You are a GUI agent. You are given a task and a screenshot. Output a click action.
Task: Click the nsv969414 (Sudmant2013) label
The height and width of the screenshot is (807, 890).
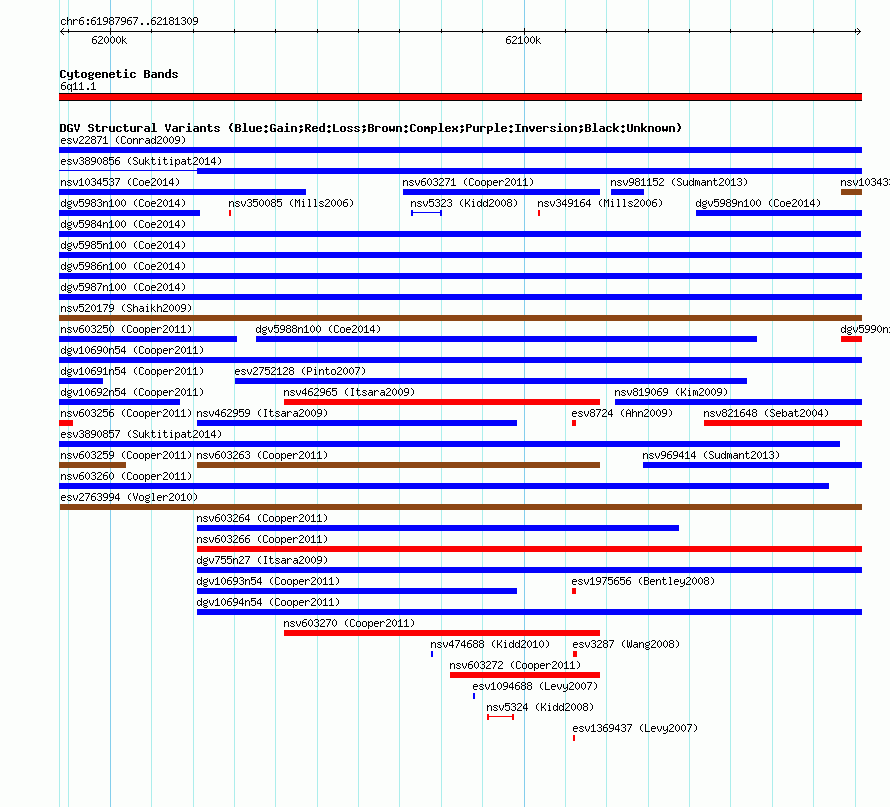pyautogui.click(x=711, y=455)
